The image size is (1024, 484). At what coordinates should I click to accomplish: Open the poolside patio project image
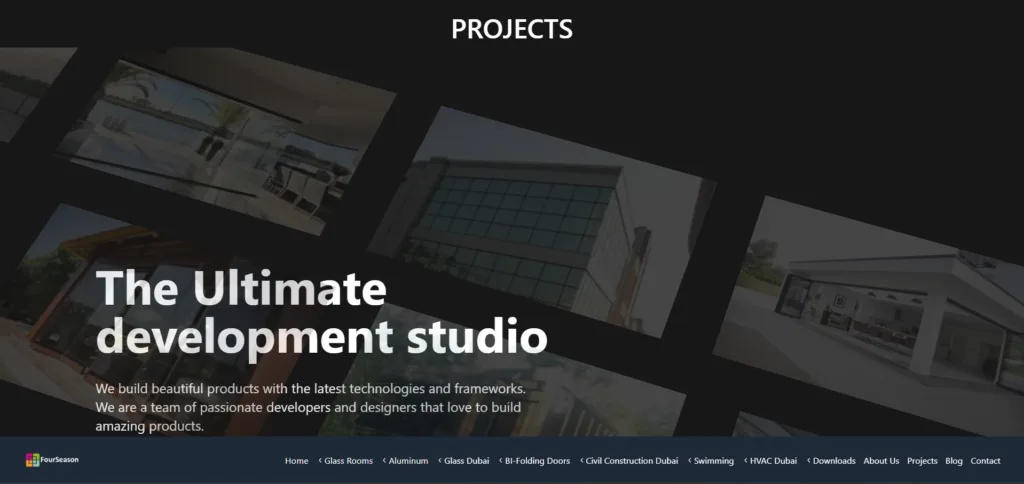(225, 140)
